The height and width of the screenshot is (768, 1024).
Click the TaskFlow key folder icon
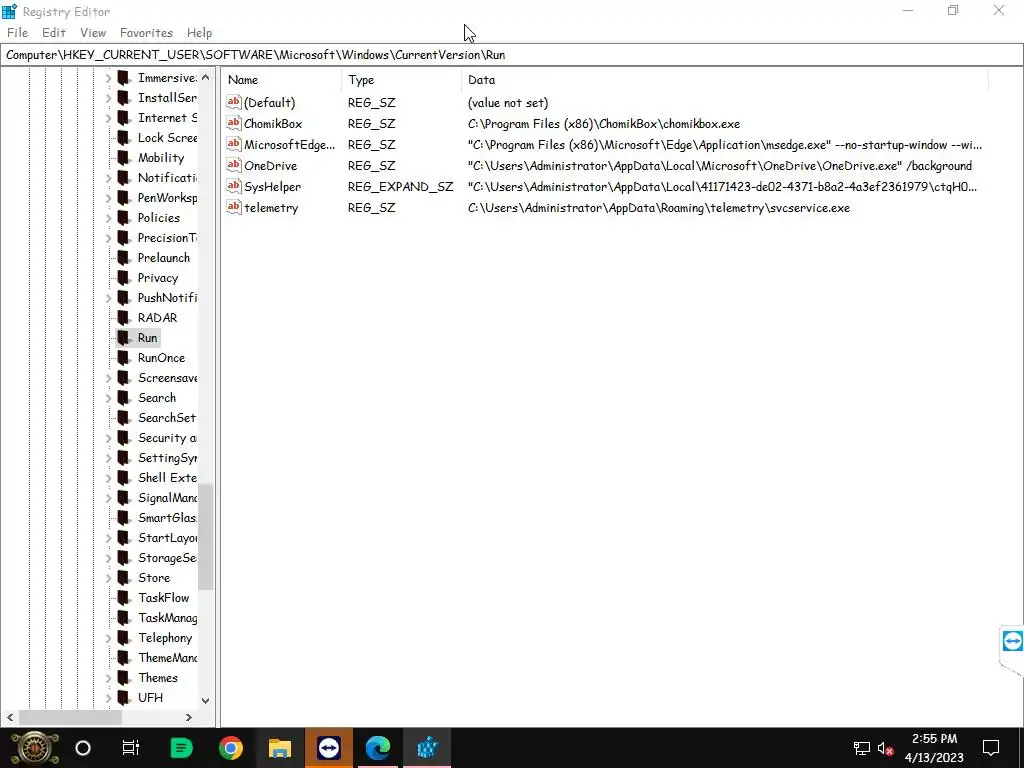coord(124,598)
